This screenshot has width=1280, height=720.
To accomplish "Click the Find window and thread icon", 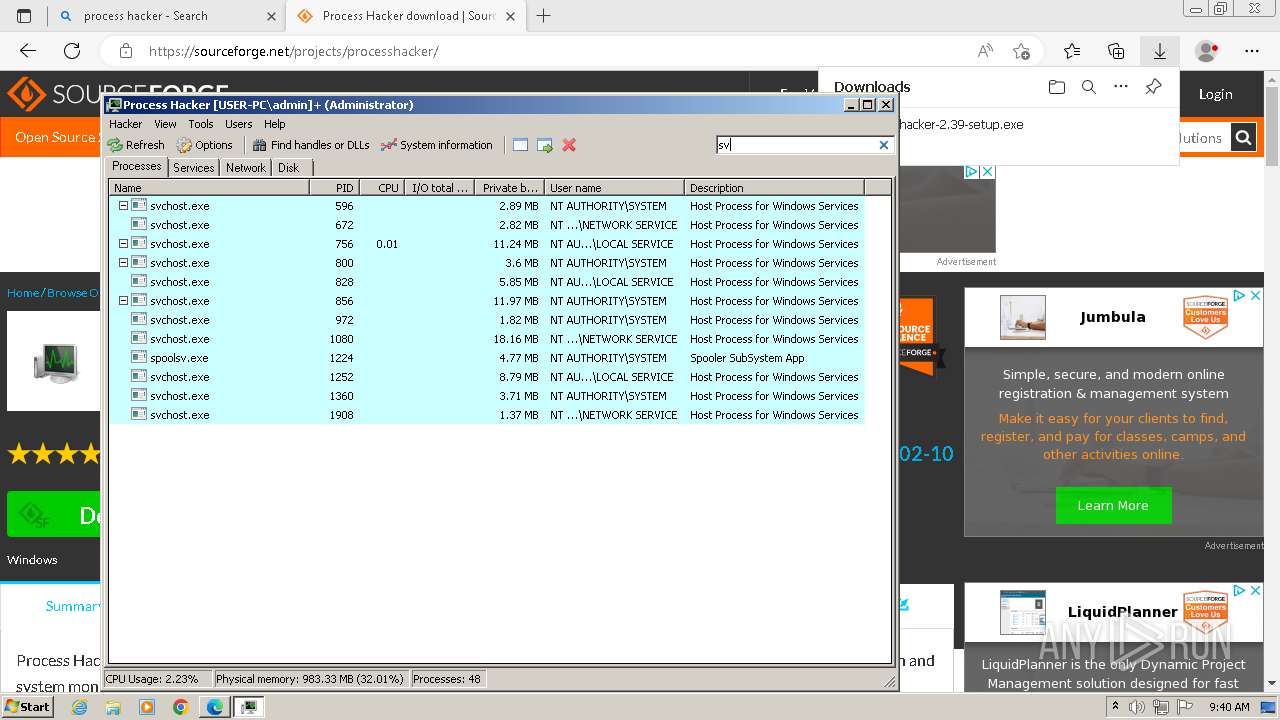I will [545, 145].
